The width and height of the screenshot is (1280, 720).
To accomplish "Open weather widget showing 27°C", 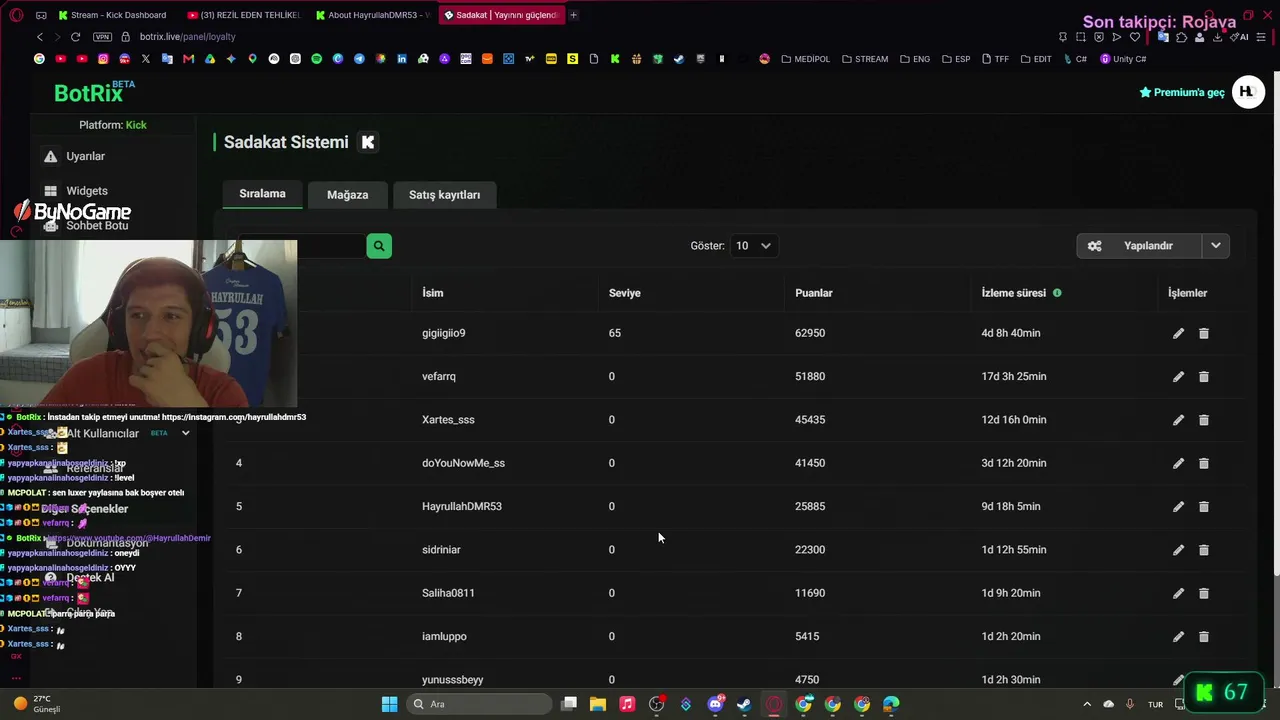I will click(x=36, y=704).
